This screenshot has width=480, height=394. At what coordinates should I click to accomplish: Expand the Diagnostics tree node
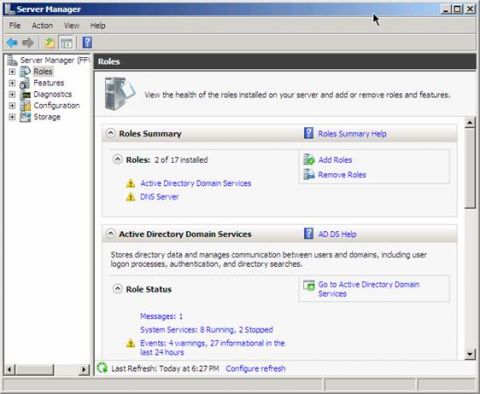click(x=12, y=94)
